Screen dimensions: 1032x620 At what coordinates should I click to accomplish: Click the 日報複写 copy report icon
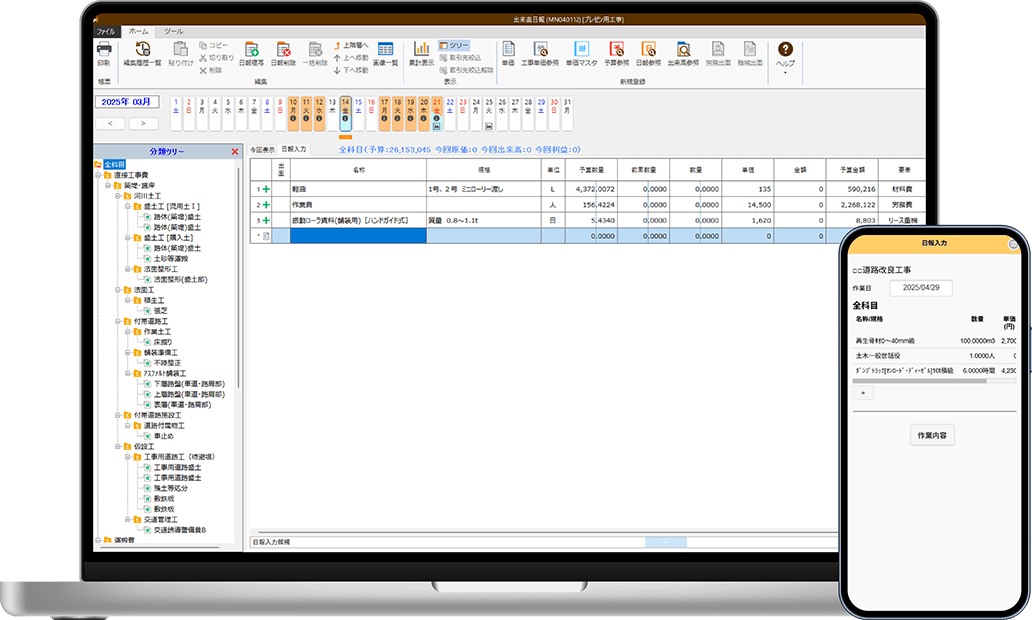coord(252,51)
